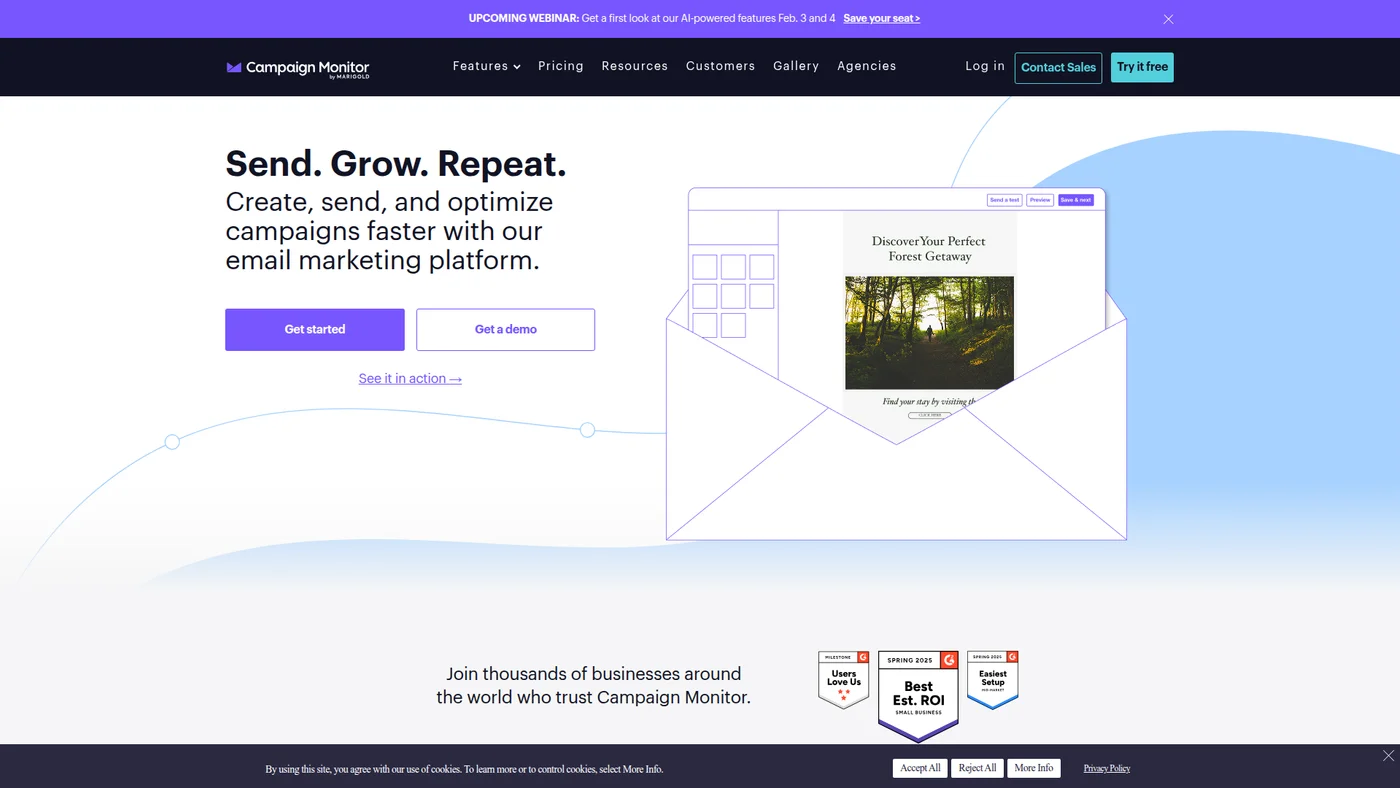Click Log in
This screenshot has width=1400, height=788.
pos(984,66)
